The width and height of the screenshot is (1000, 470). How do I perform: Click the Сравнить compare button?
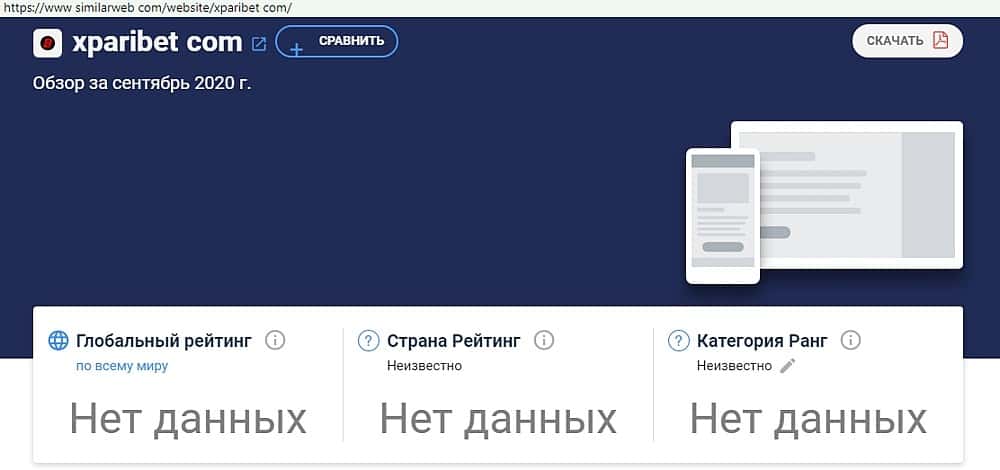coord(337,41)
